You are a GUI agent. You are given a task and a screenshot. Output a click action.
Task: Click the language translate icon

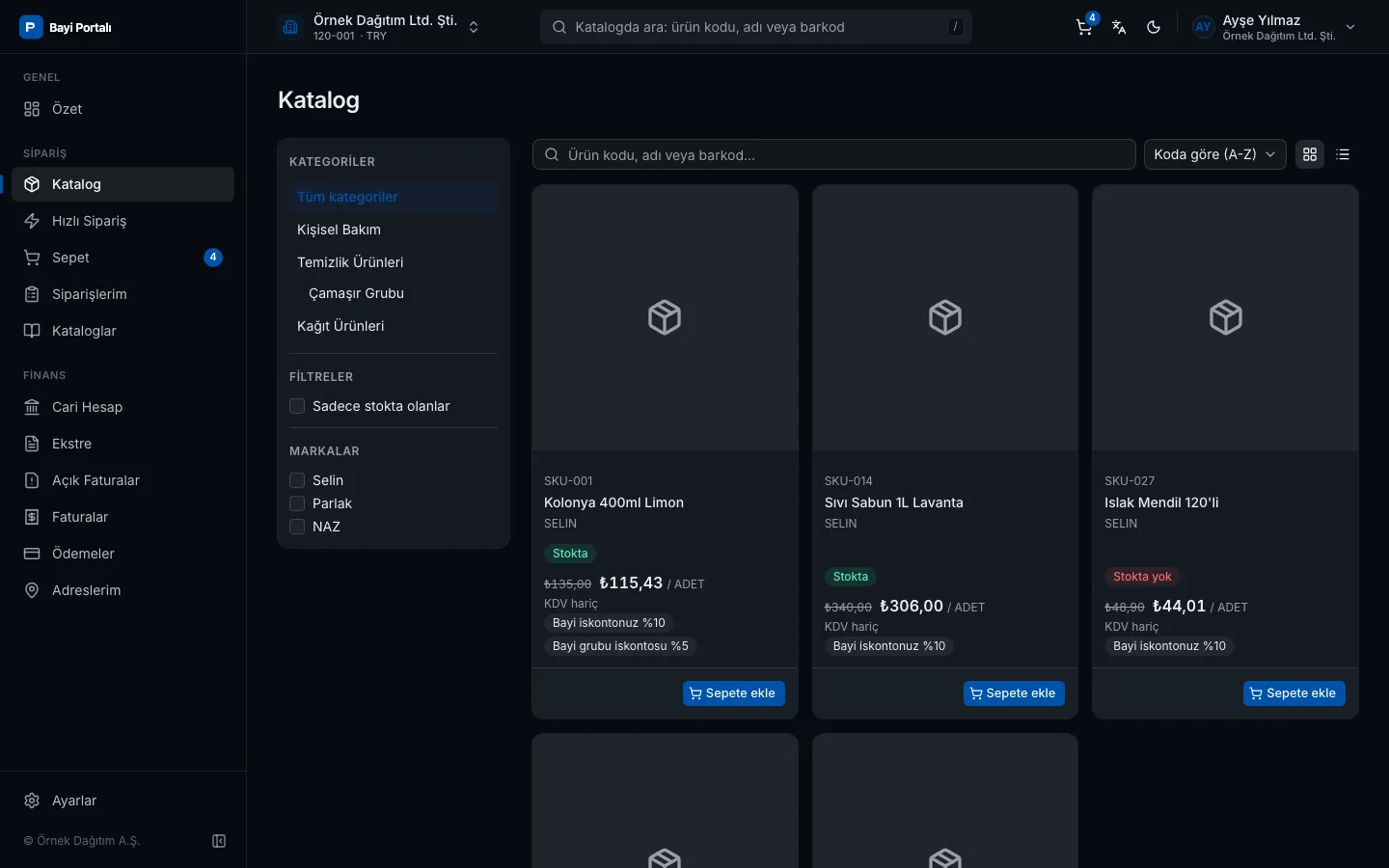coord(1119,27)
